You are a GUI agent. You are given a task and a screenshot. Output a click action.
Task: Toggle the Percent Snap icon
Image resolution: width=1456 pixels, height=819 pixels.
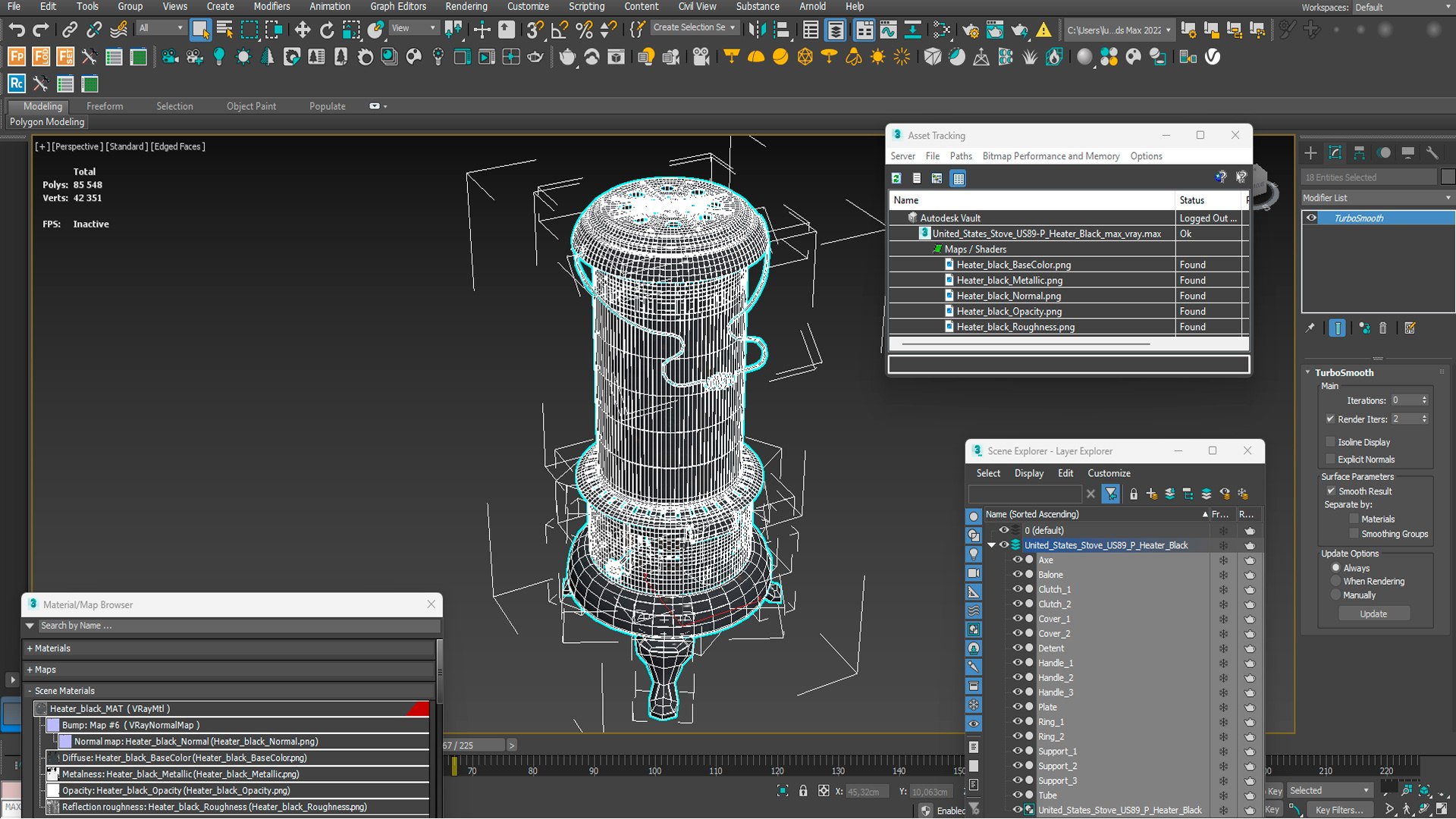(584, 30)
